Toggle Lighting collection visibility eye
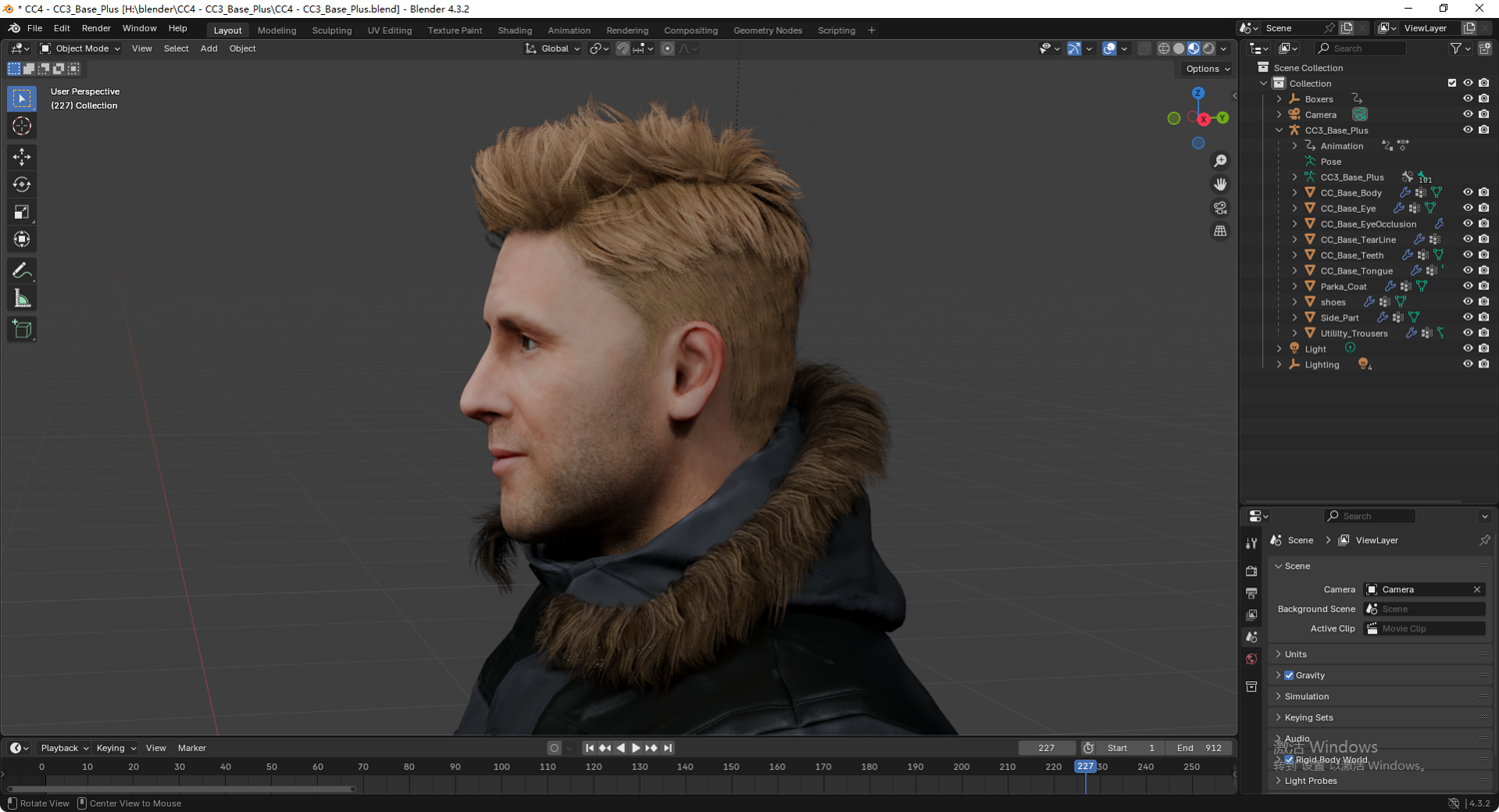The image size is (1499, 812). pos(1468,365)
